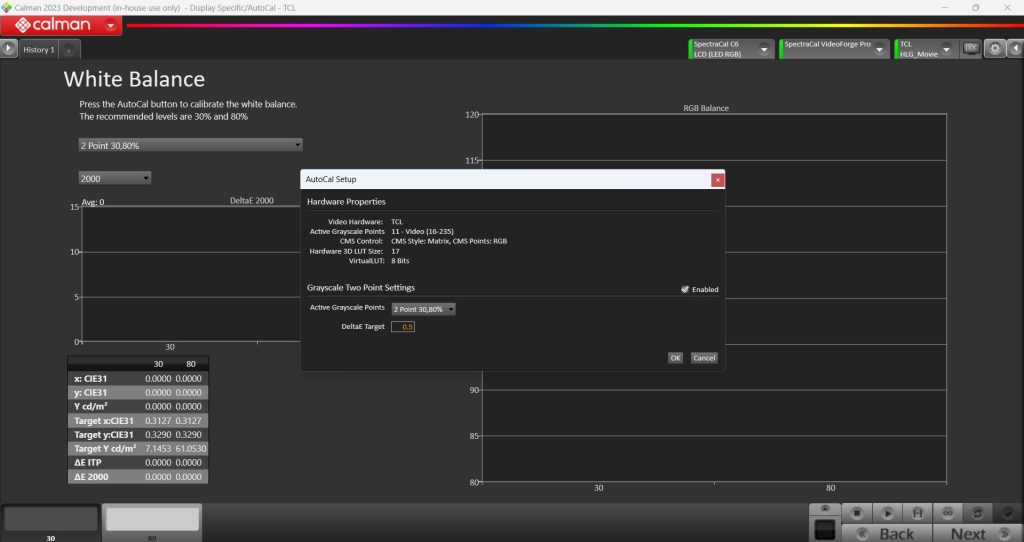
Task: Click the DeltaE Target input field
Action: (403, 327)
